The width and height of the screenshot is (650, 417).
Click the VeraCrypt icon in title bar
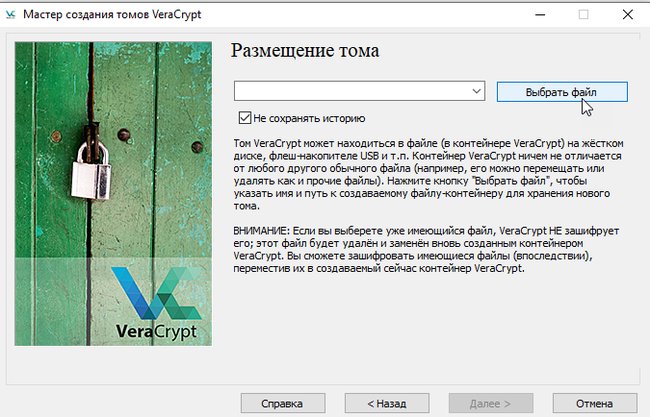click(10, 15)
